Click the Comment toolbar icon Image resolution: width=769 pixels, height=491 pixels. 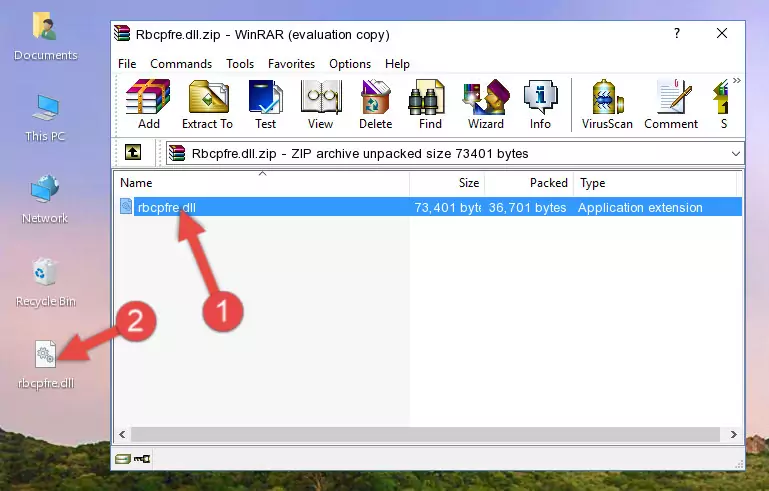(x=671, y=104)
